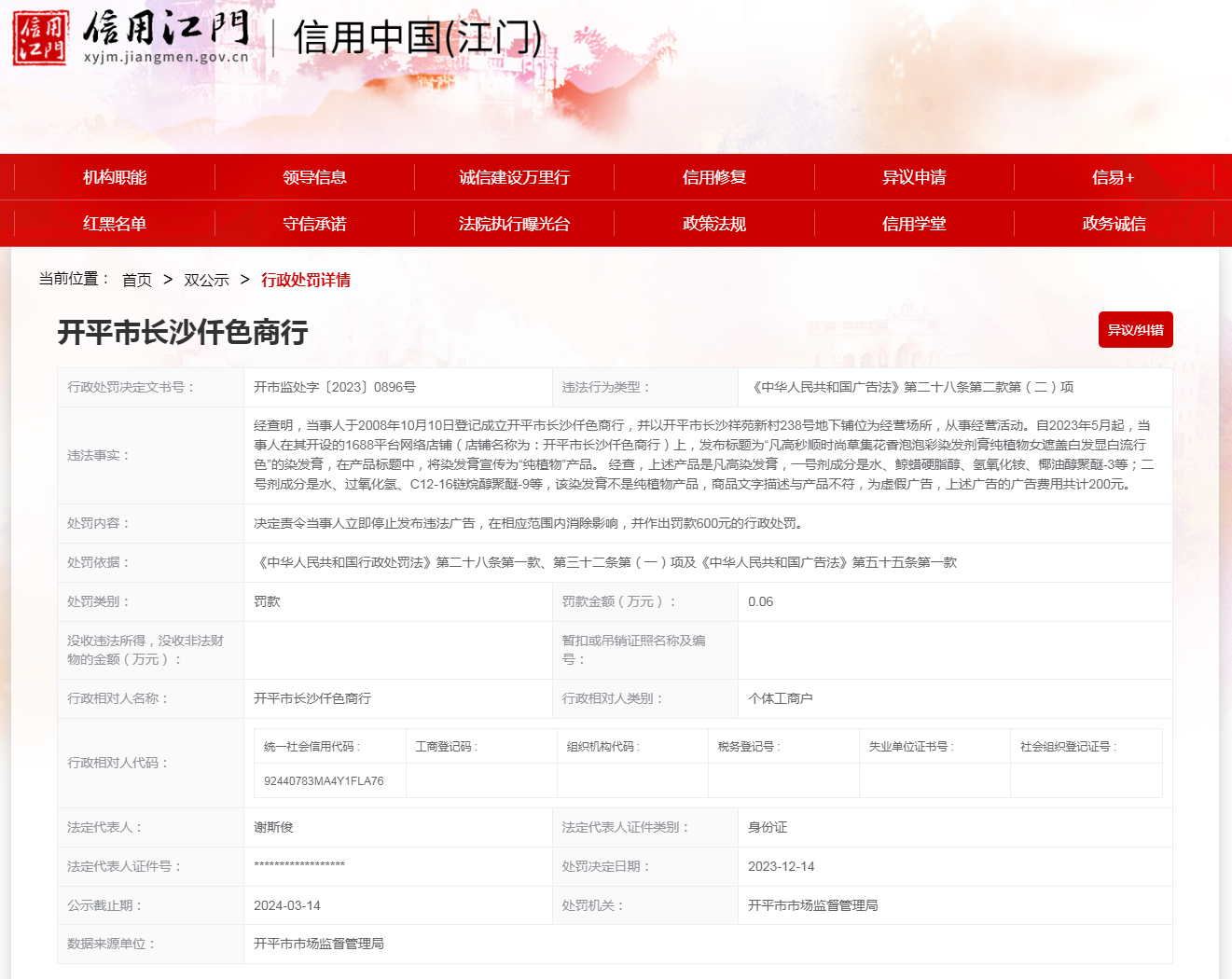
Task: Click the 双公示 breadcrumb link
Action: 206,280
